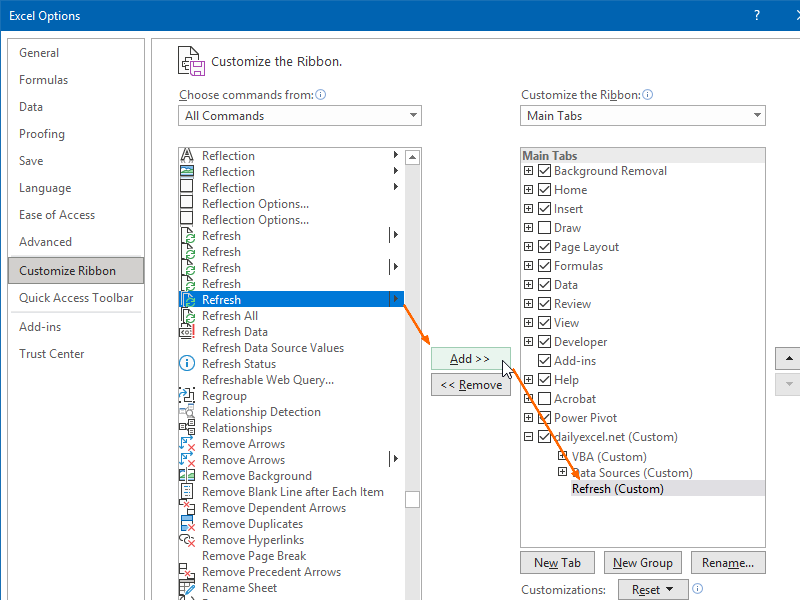Click the commands list scroll up arrow
This screenshot has width=800, height=600.
coord(412,157)
